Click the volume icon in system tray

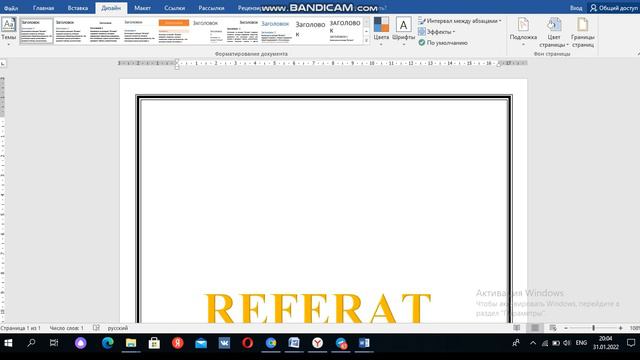(567, 343)
